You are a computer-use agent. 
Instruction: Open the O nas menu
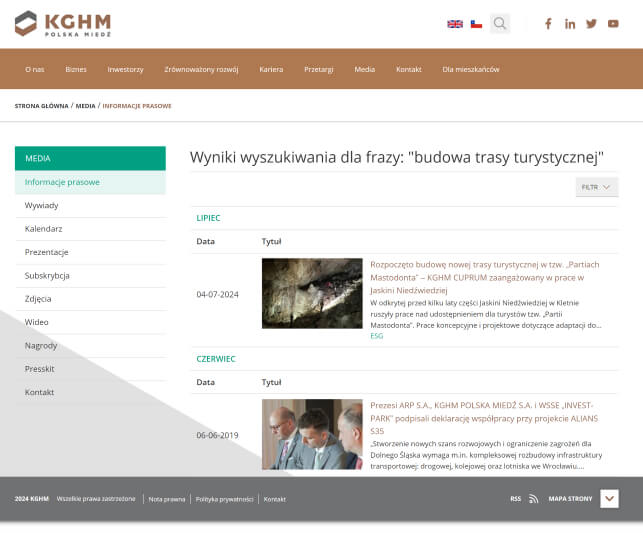coord(35,69)
